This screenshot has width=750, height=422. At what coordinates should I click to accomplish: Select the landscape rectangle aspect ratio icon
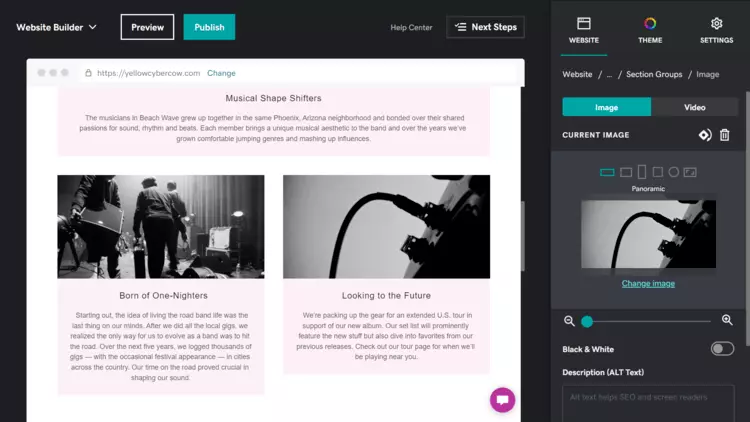626,172
